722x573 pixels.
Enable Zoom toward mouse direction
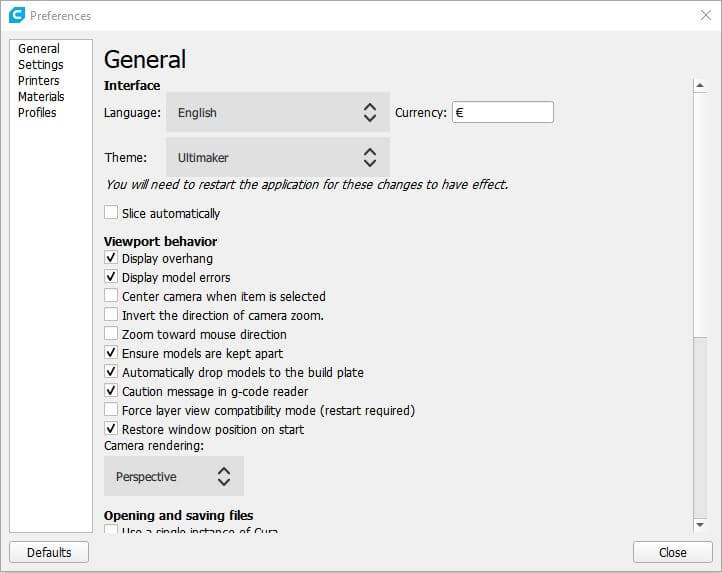pos(111,335)
